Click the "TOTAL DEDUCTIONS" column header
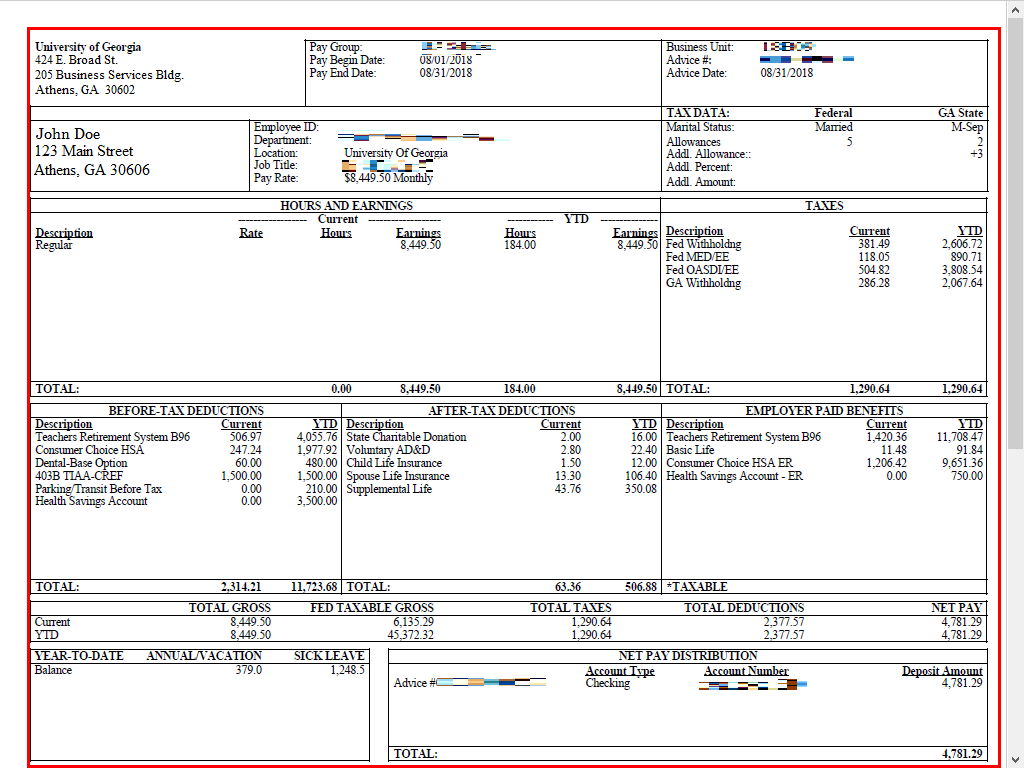The height and width of the screenshot is (768, 1024). click(744, 608)
